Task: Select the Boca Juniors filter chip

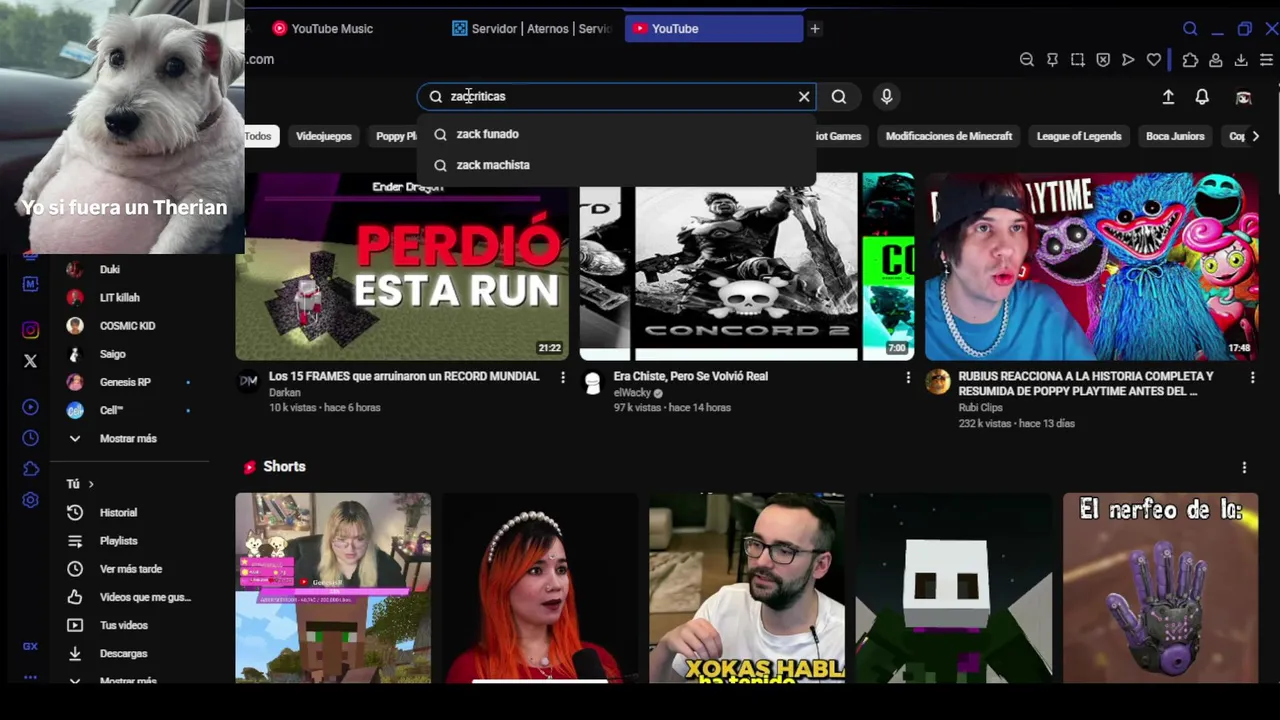Action: coord(1175,136)
